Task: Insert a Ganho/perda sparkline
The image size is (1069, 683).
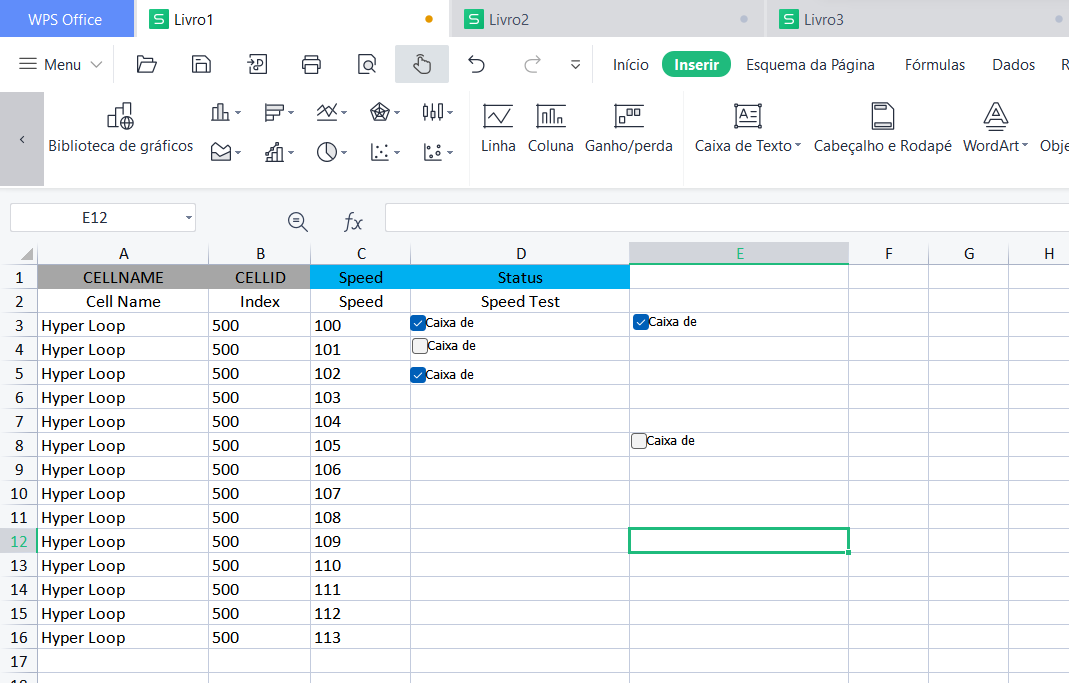Action: [628, 129]
